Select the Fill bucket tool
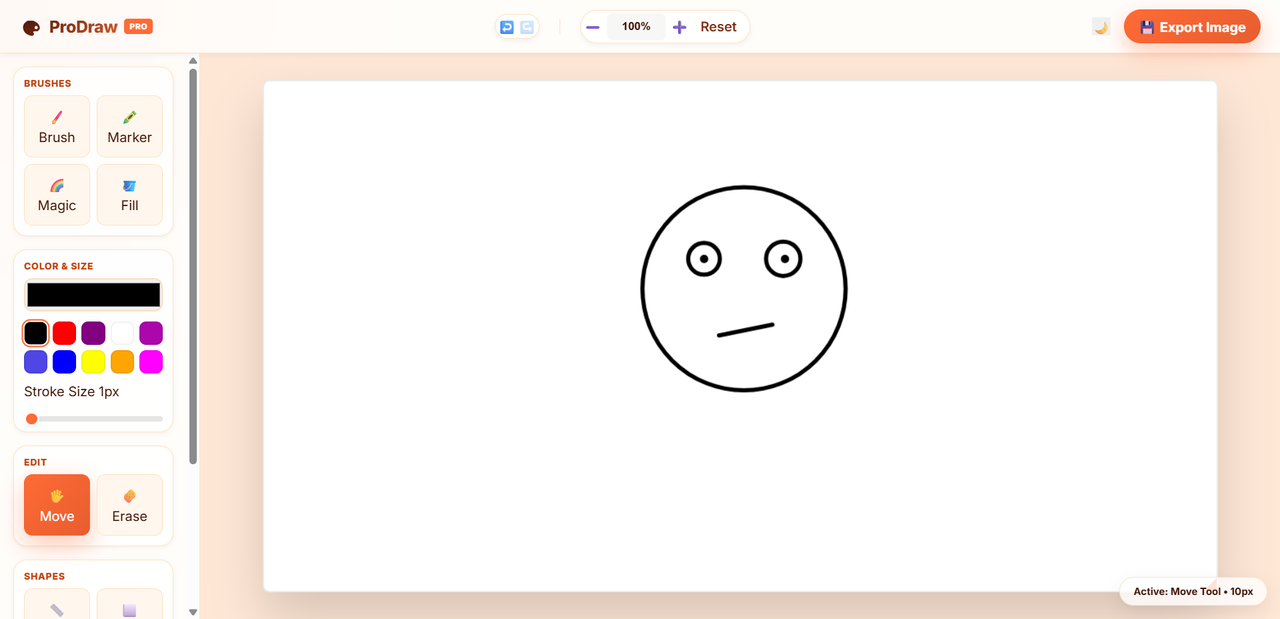1280x619 pixels. click(x=130, y=194)
